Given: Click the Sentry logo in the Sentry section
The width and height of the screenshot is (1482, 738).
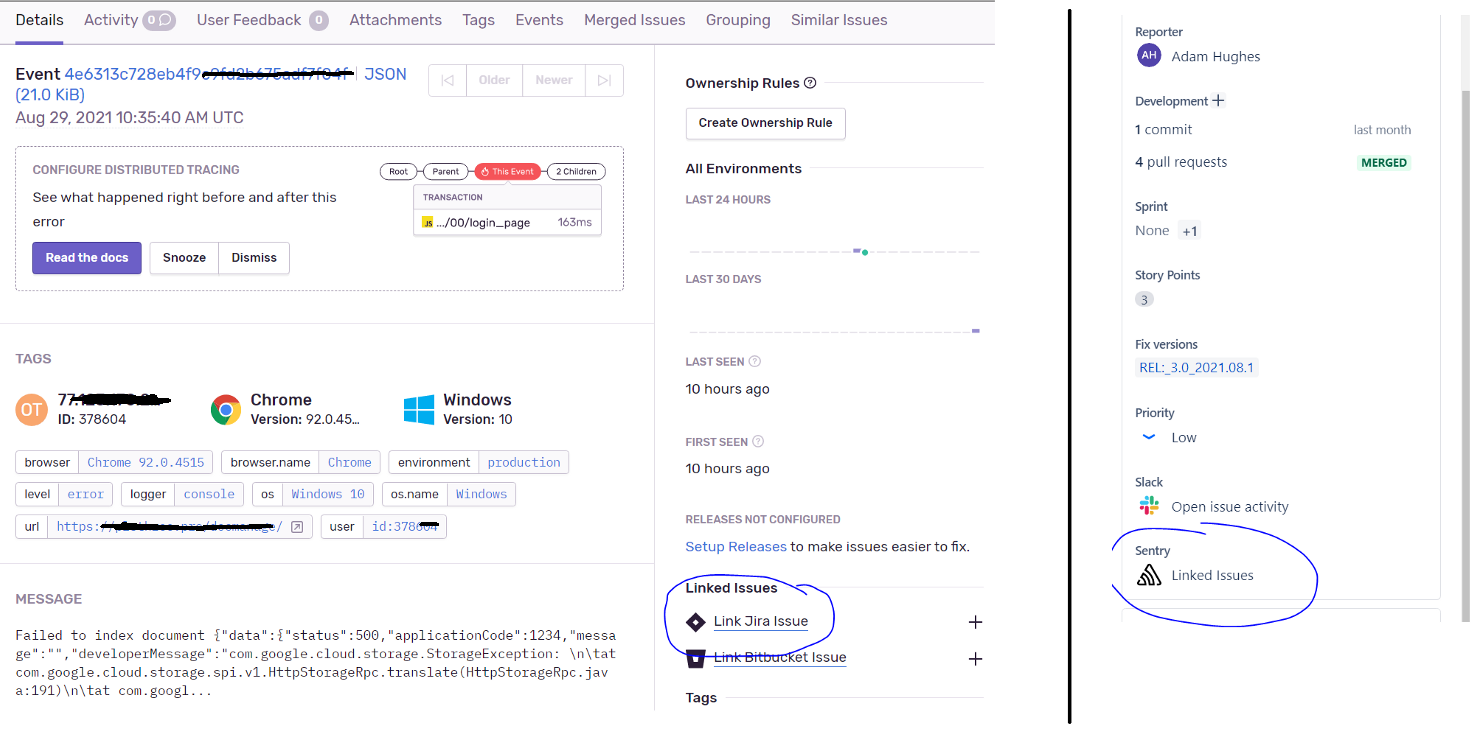Looking at the screenshot, I should pos(1148,574).
